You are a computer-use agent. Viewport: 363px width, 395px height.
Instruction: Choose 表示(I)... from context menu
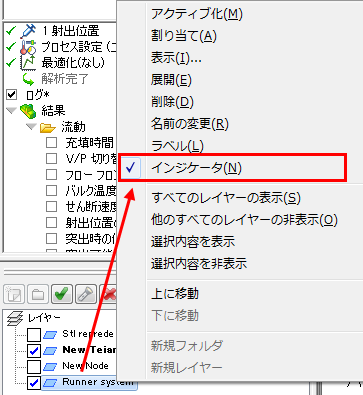176,58
